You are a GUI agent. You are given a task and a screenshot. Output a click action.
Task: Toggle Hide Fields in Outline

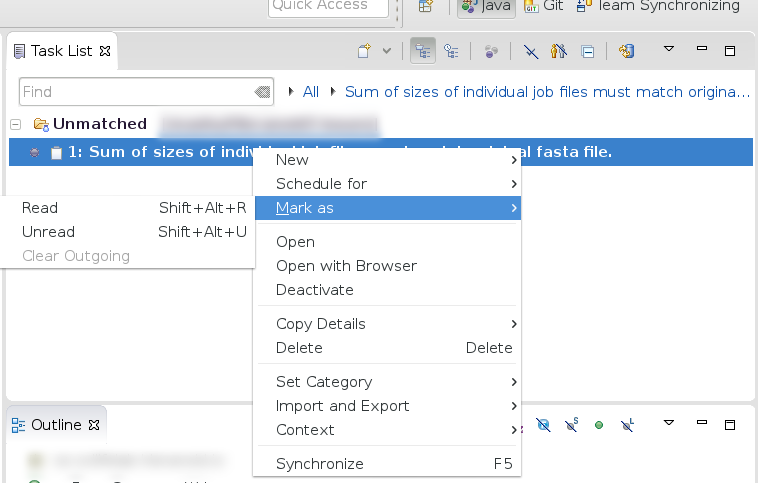[x=543, y=425]
